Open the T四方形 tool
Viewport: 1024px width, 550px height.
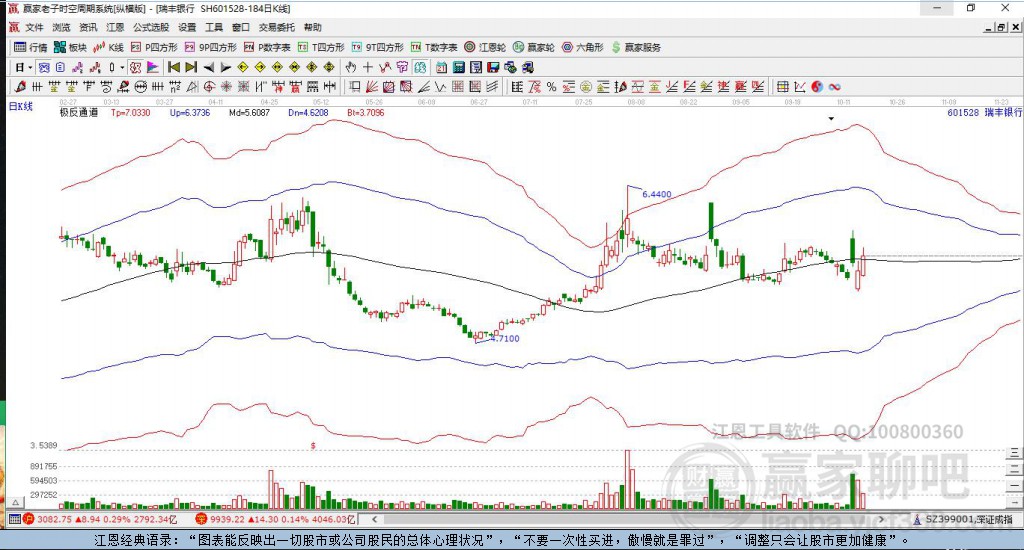coord(321,47)
